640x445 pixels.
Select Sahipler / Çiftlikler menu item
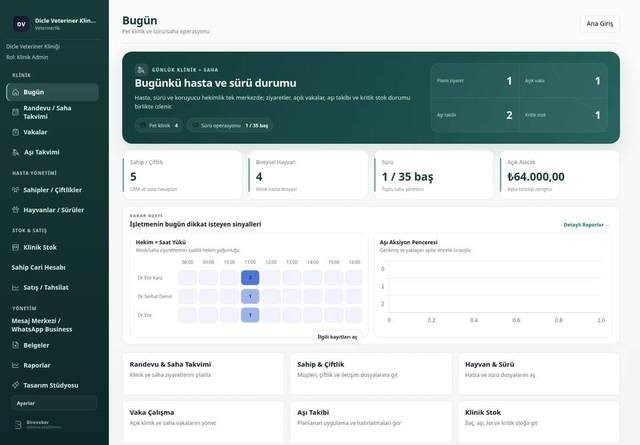(52, 190)
